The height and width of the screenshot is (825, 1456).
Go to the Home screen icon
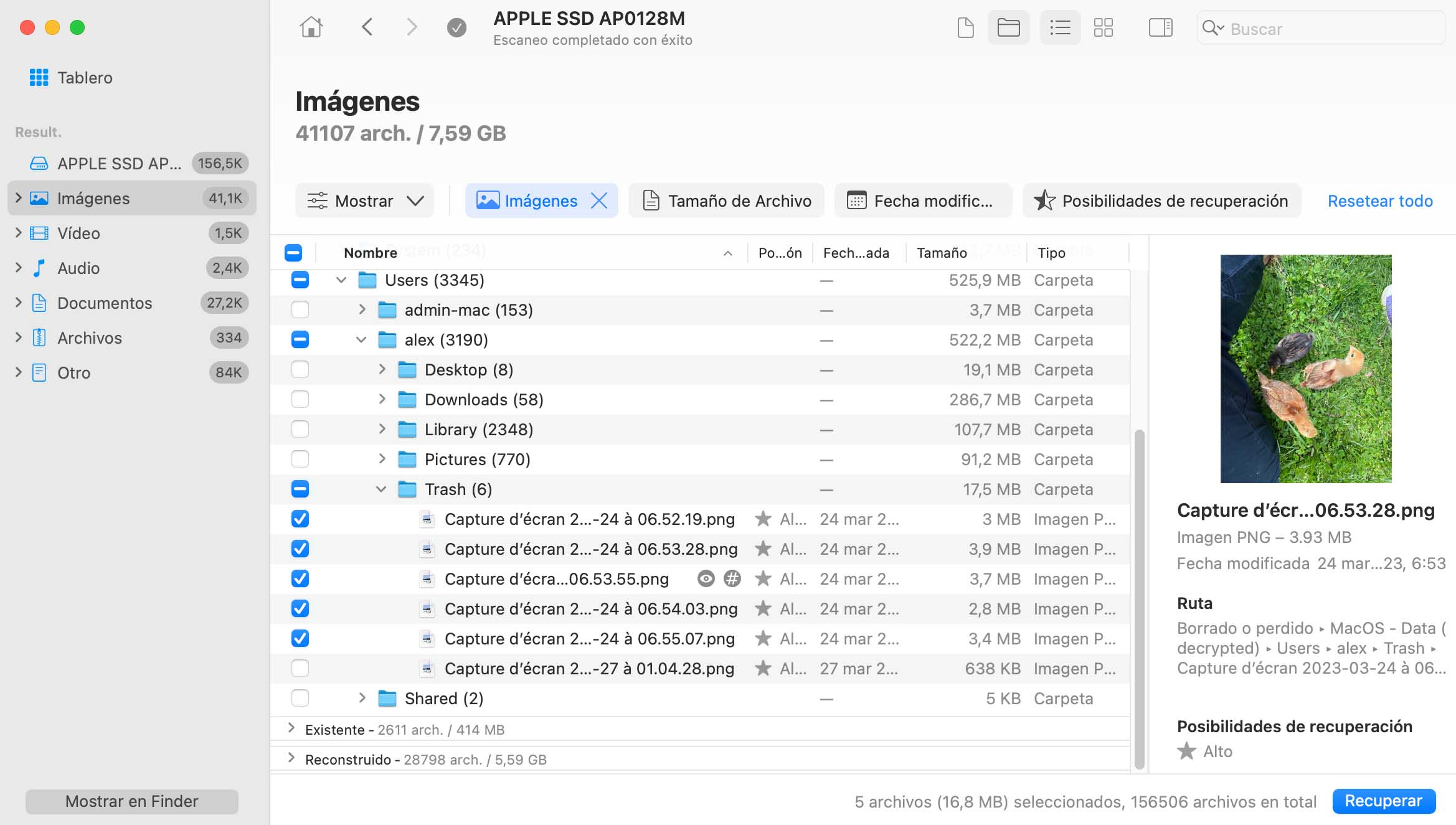click(x=311, y=27)
